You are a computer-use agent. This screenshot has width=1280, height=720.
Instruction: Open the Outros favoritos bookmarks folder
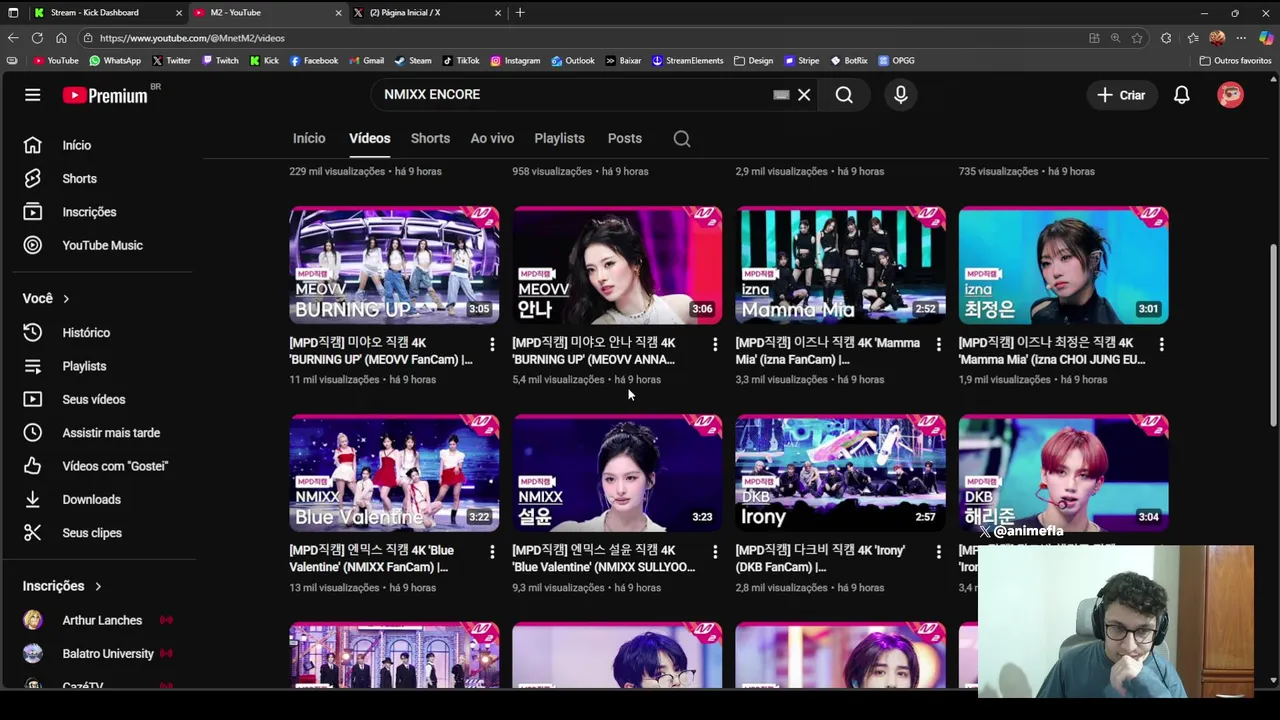[x=1235, y=61]
